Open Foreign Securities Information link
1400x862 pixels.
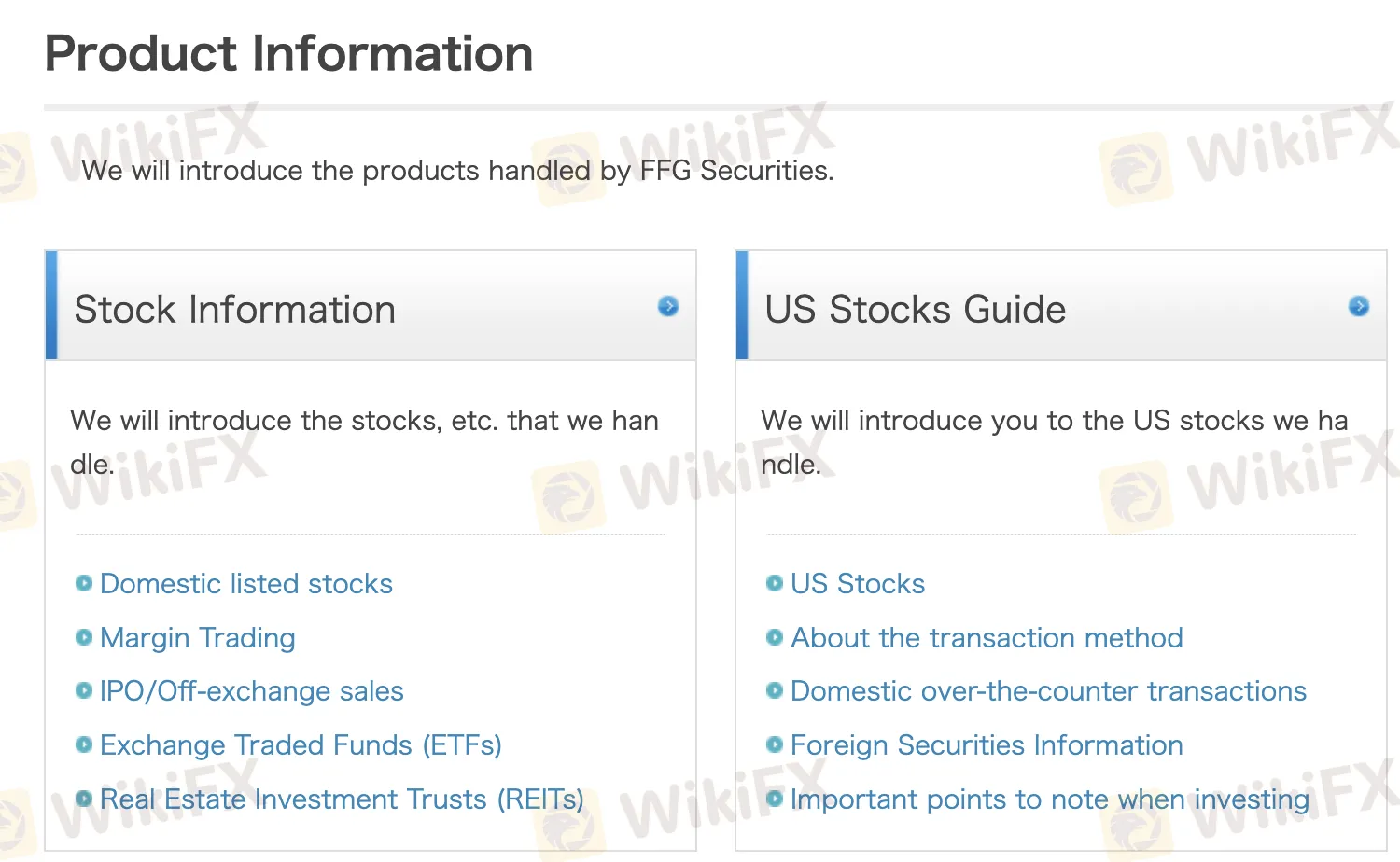point(987,745)
